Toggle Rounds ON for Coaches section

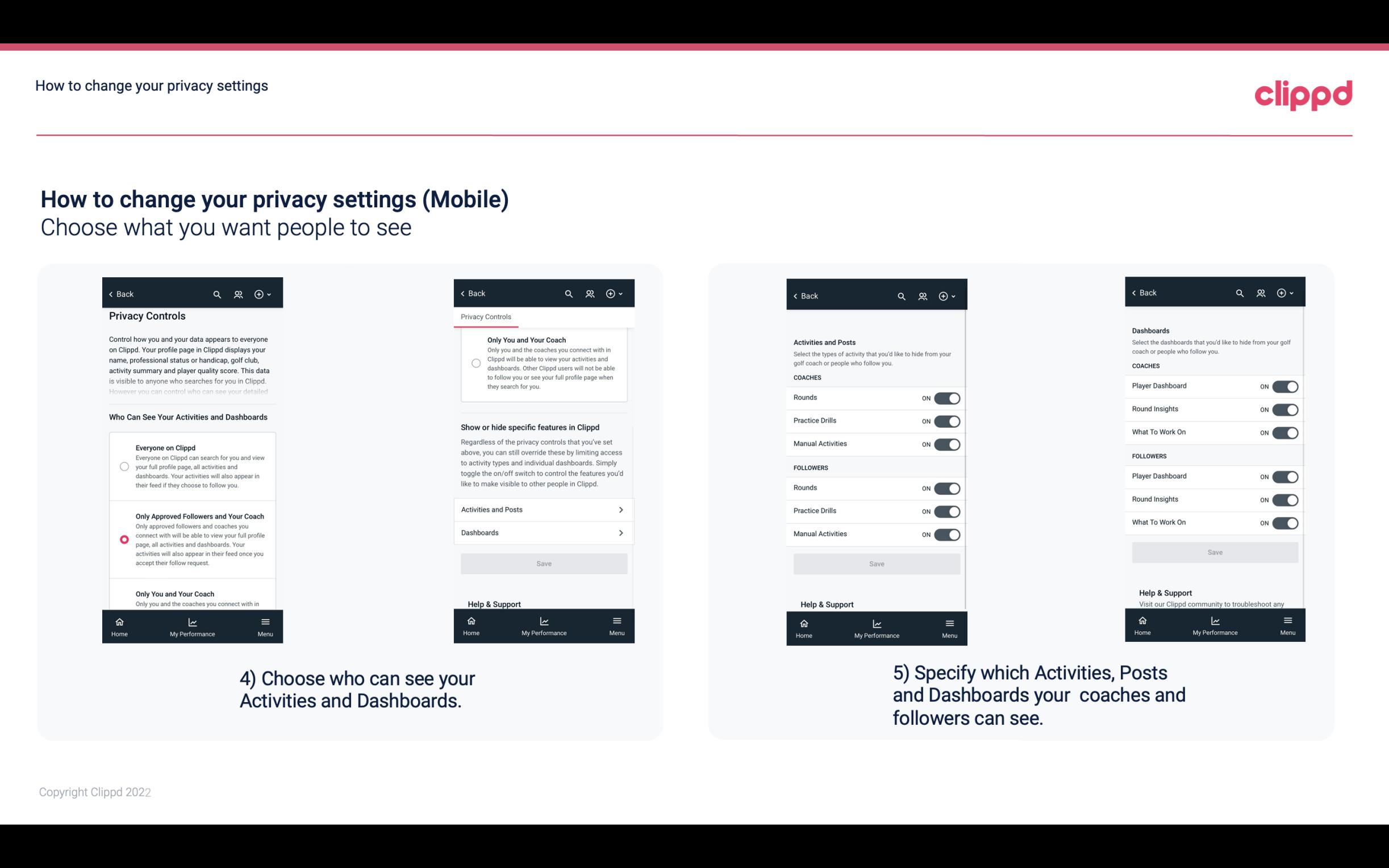tap(947, 398)
